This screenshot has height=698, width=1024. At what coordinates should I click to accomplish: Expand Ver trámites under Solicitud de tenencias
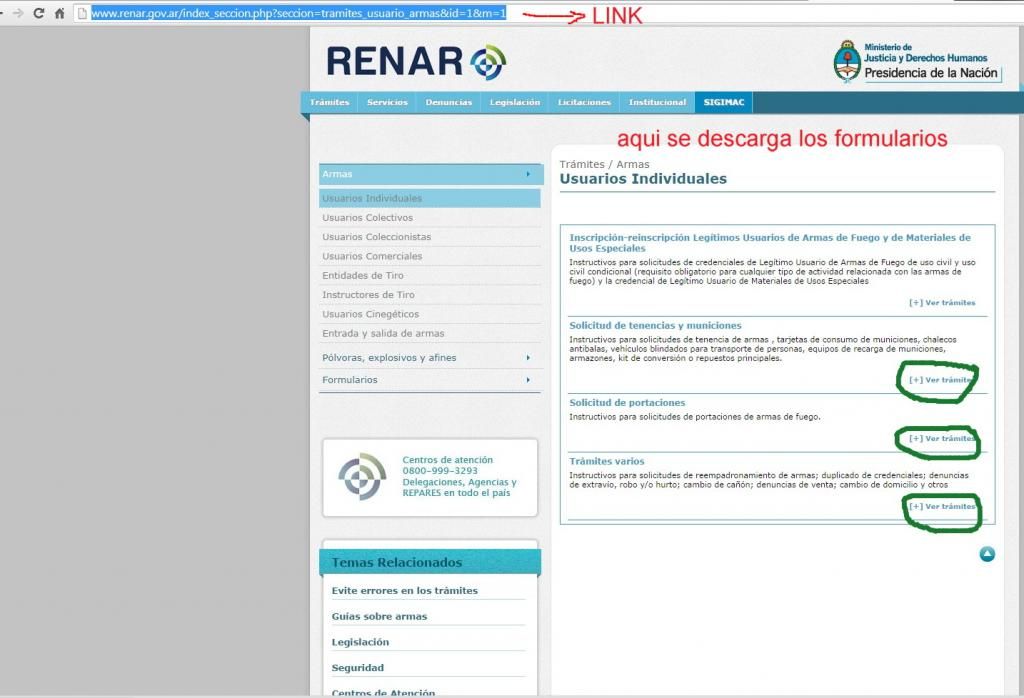pyautogui.click(x=942, y=380)
